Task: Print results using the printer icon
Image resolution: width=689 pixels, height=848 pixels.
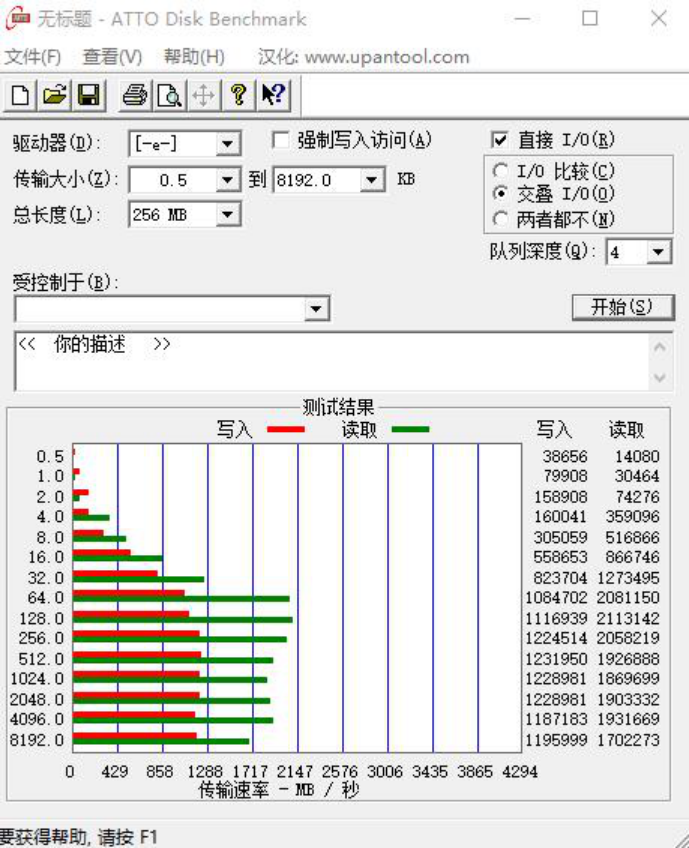Action: click(135, 95)
